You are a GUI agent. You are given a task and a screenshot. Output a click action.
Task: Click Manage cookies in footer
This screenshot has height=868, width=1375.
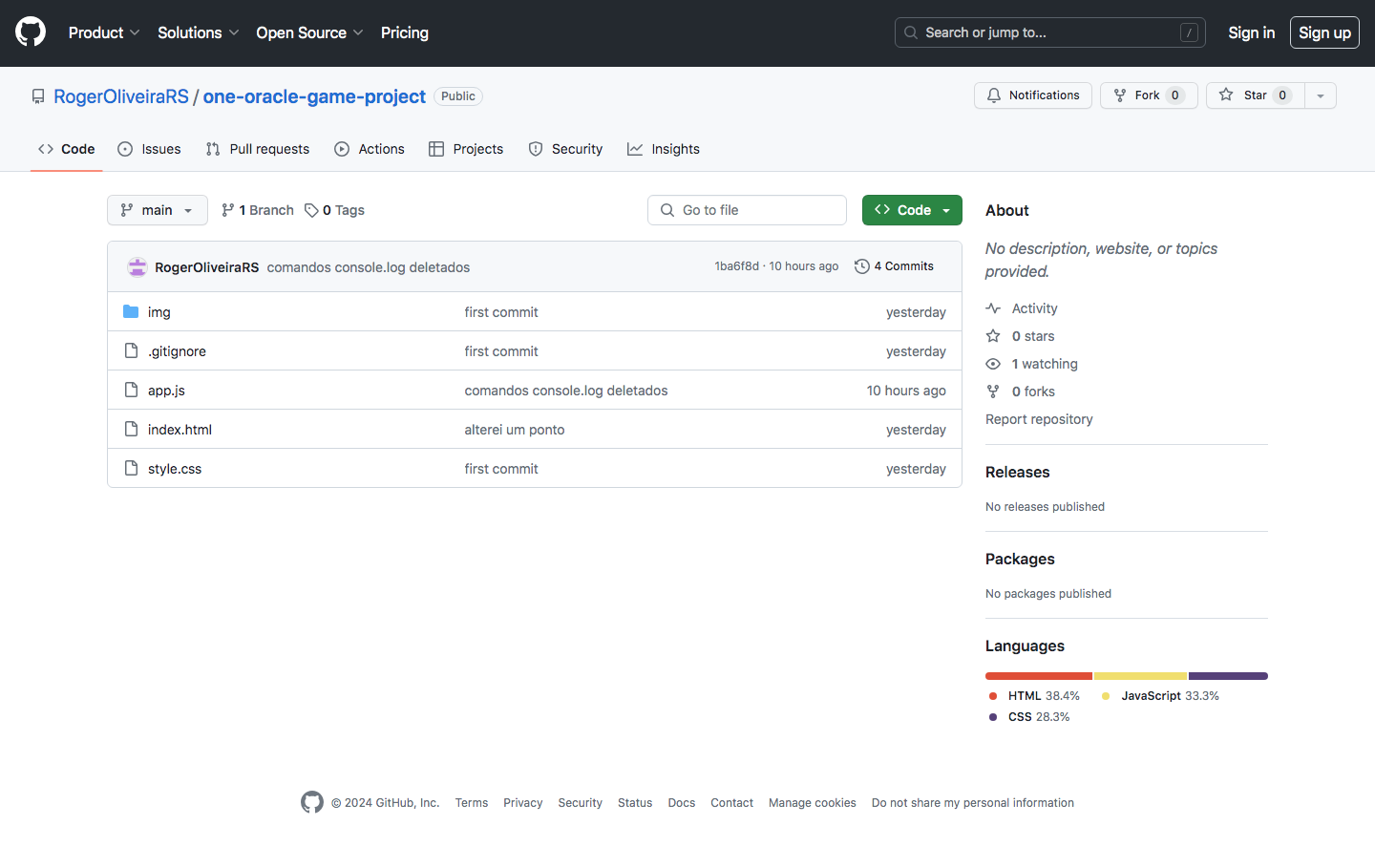(813, 803)
